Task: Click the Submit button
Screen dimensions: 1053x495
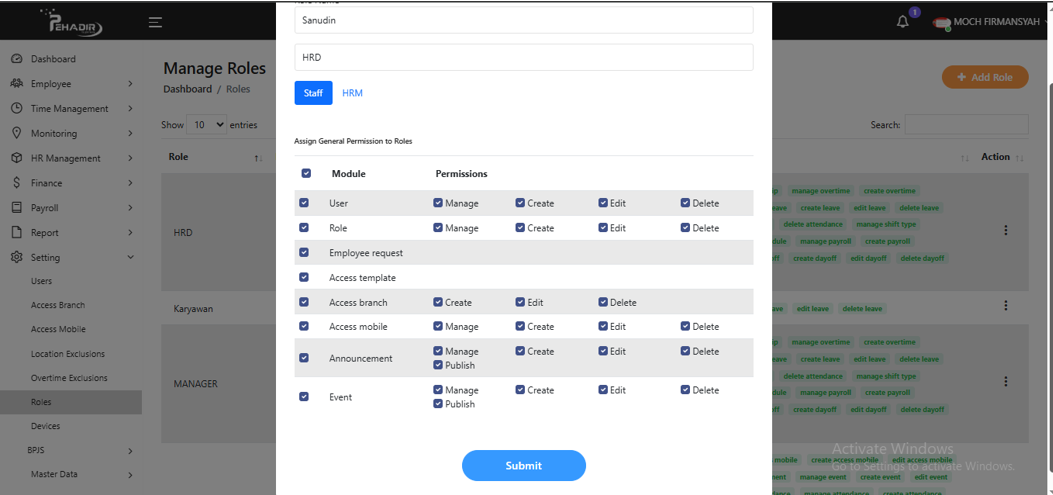Action: 523,465
